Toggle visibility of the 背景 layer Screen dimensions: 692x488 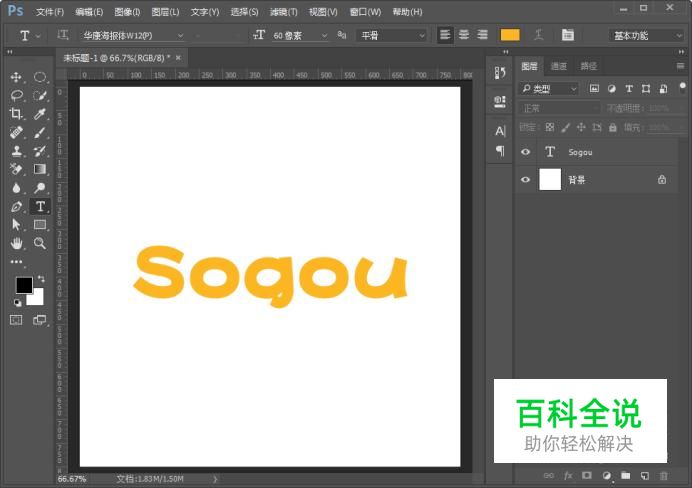[525, 180]
